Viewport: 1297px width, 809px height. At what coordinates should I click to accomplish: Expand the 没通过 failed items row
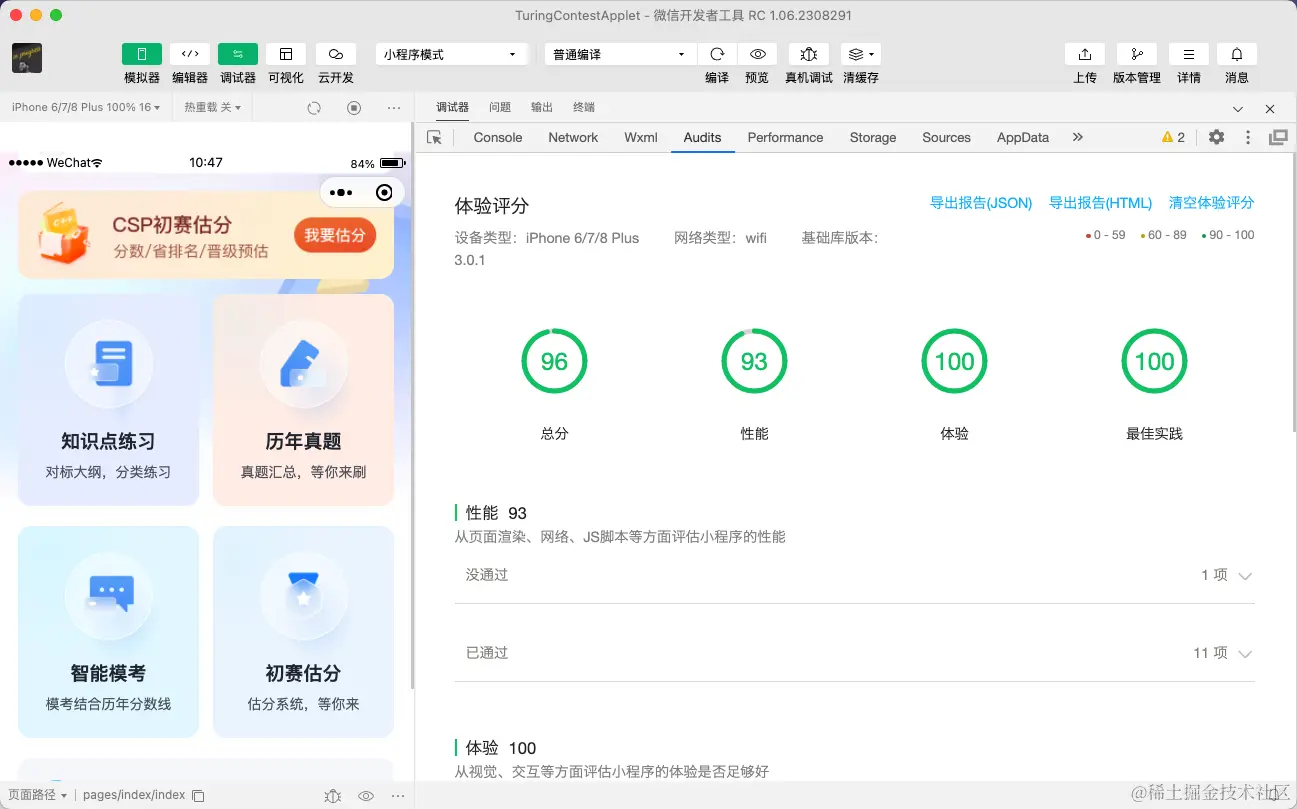(855, 575)
